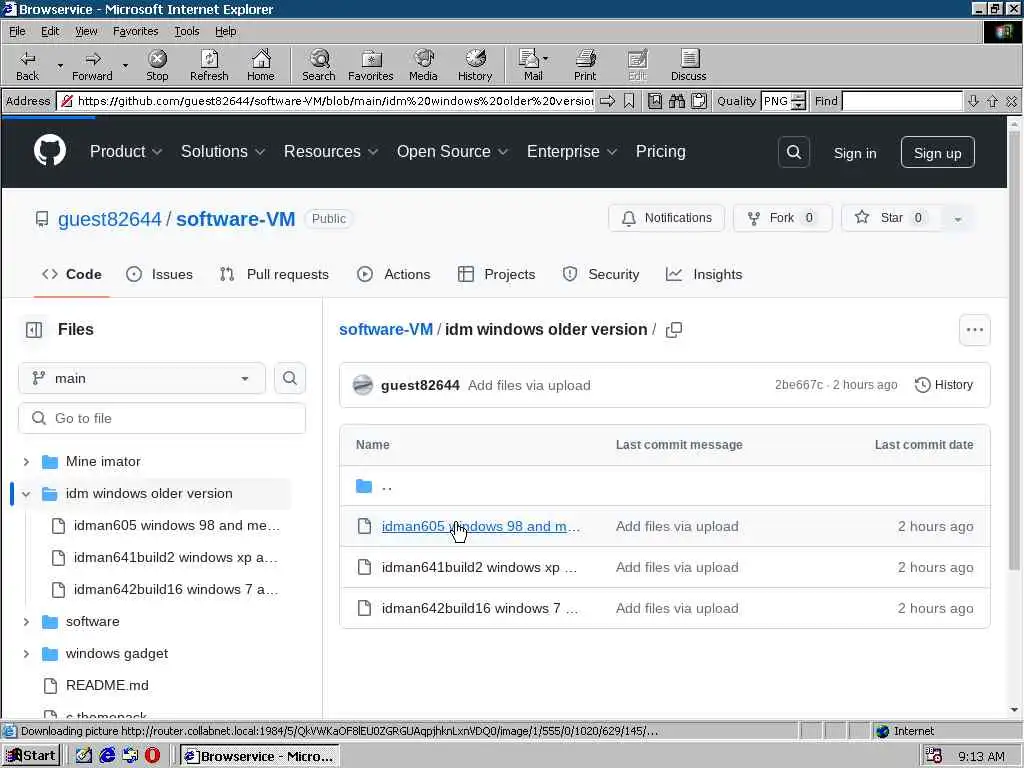Open the three-dot more options button
The height and width of the screenshot is (768, 1024).
point(974,330)
